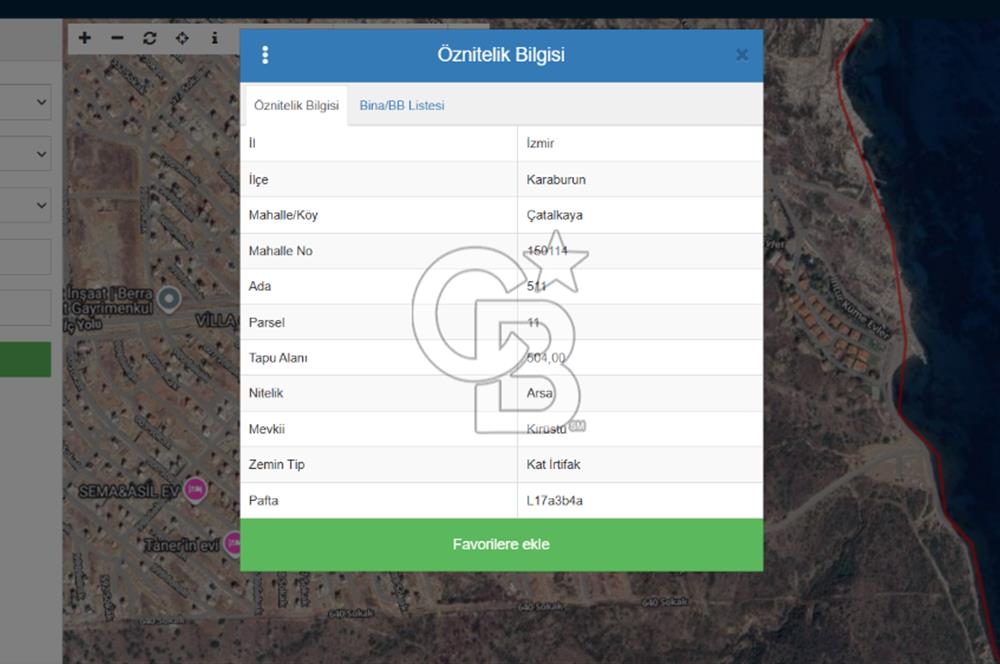Click the info tool icon
The height and width of the screenshot is (664, 1000).
214,38
